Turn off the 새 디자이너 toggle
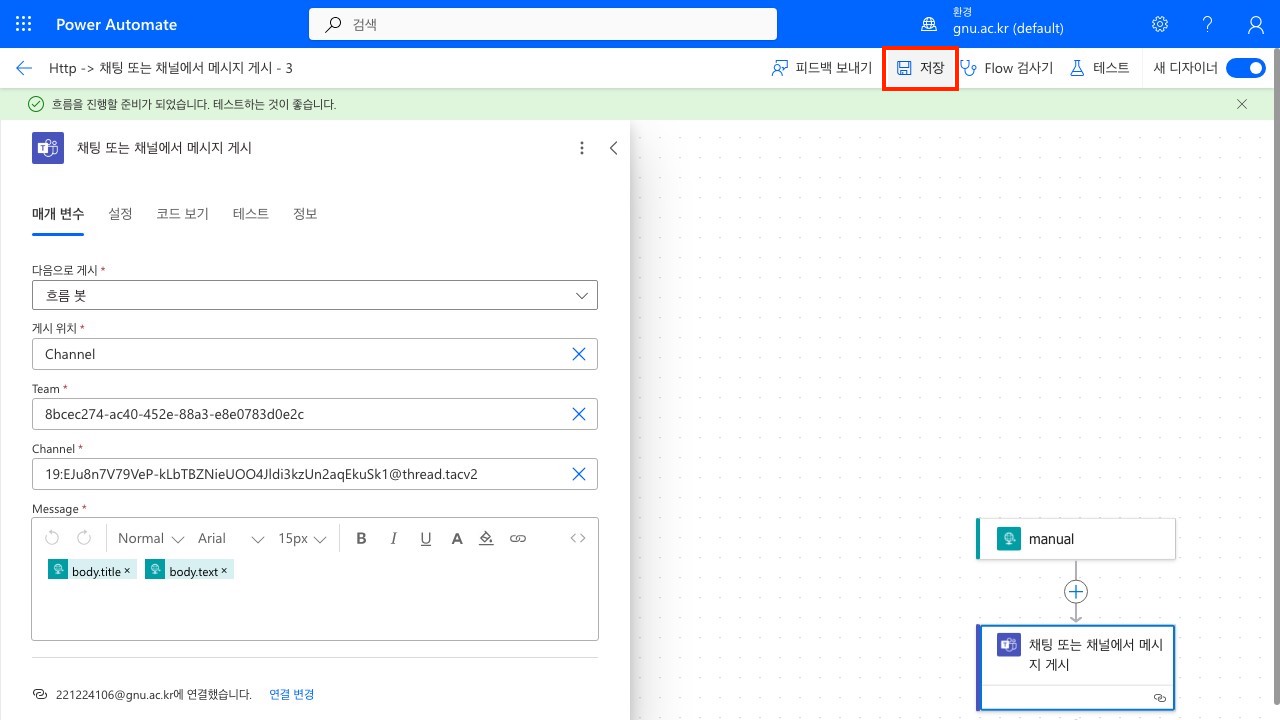This screenshot has width=1280, height=720. pos(1245,68)
